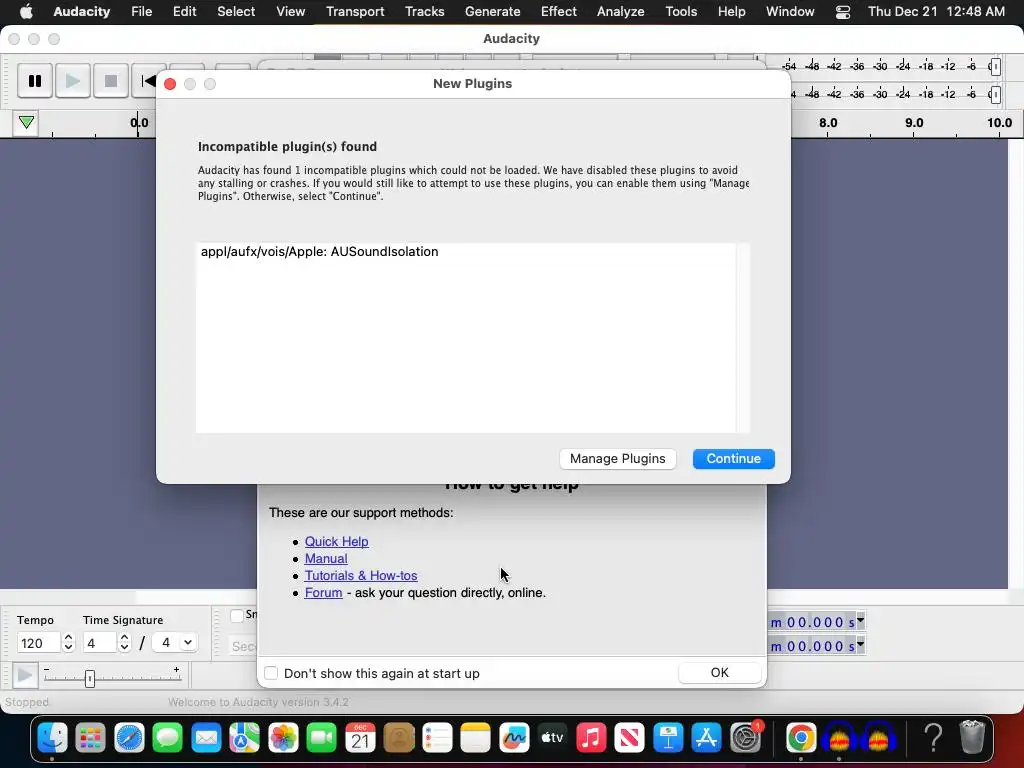Open System Settings with the notification badge

coord(745,739)
